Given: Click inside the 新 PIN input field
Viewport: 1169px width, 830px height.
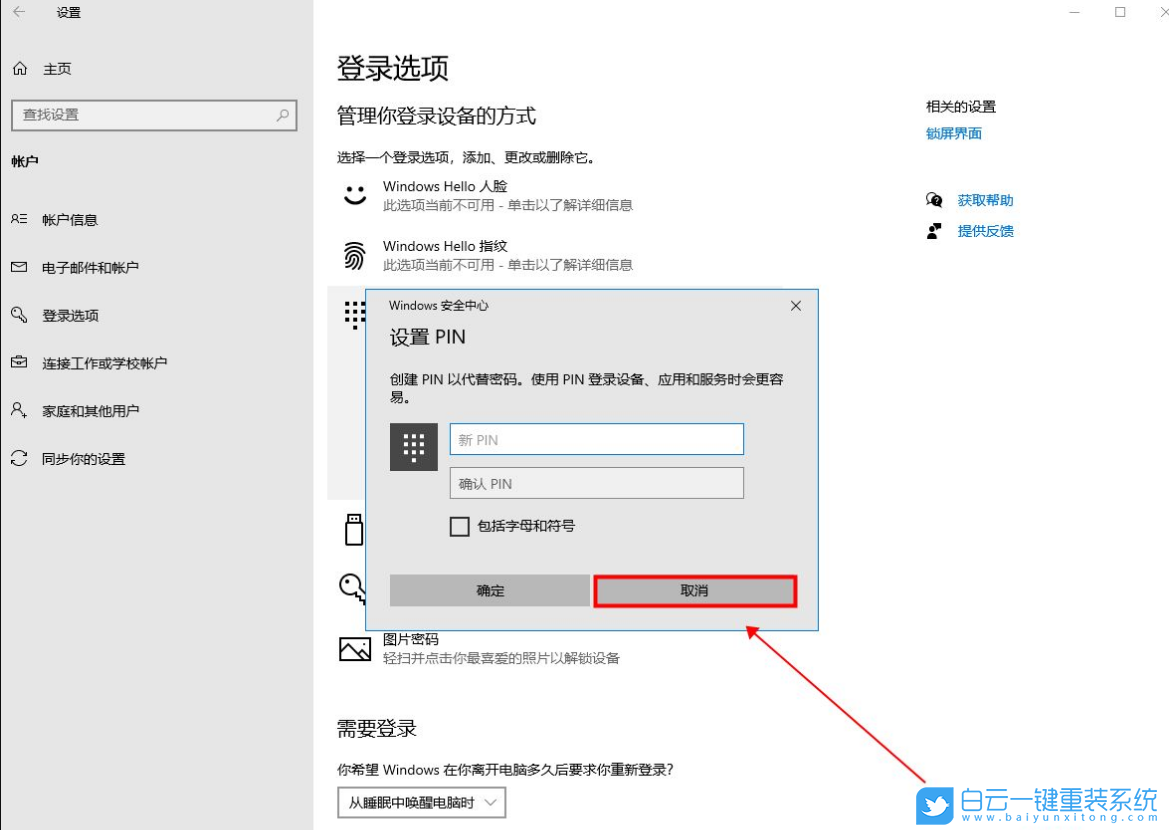Looking at the screenshot, I should 596,438.
